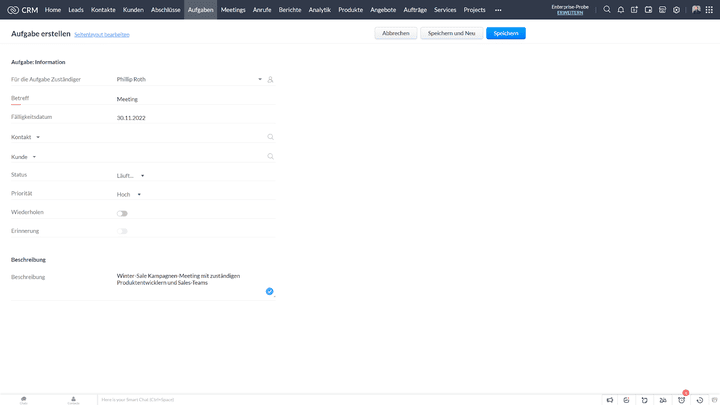Click the Betreff field containing Meeting

pos(196,99)
